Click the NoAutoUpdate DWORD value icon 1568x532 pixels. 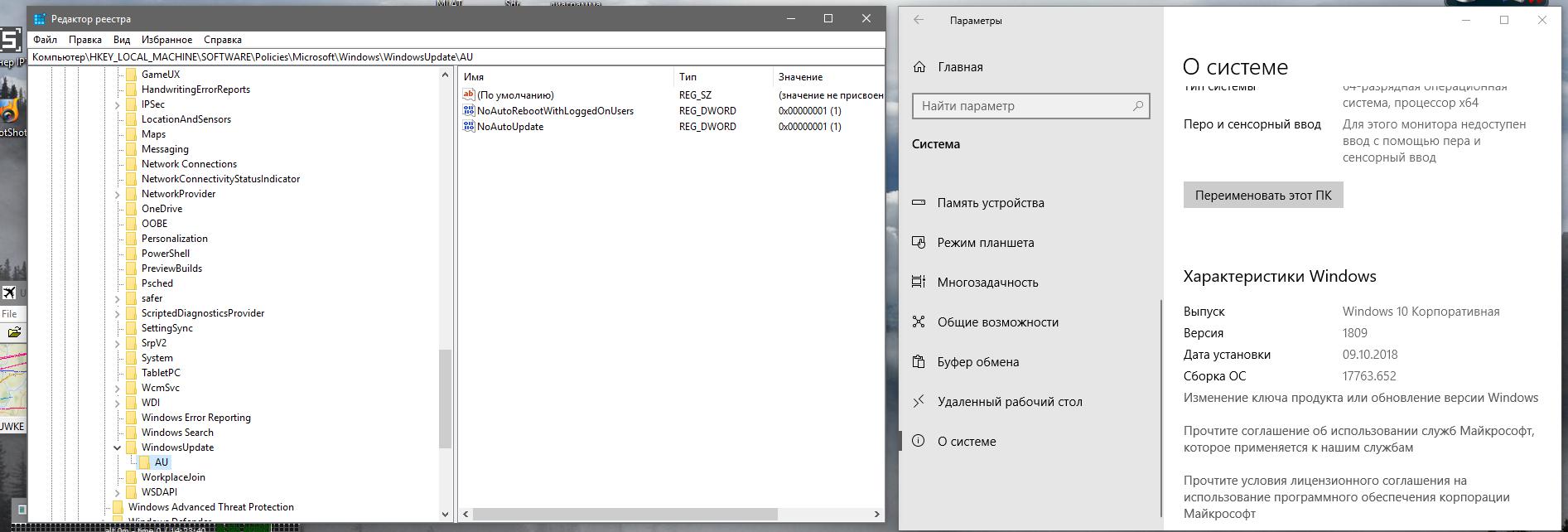469,126
